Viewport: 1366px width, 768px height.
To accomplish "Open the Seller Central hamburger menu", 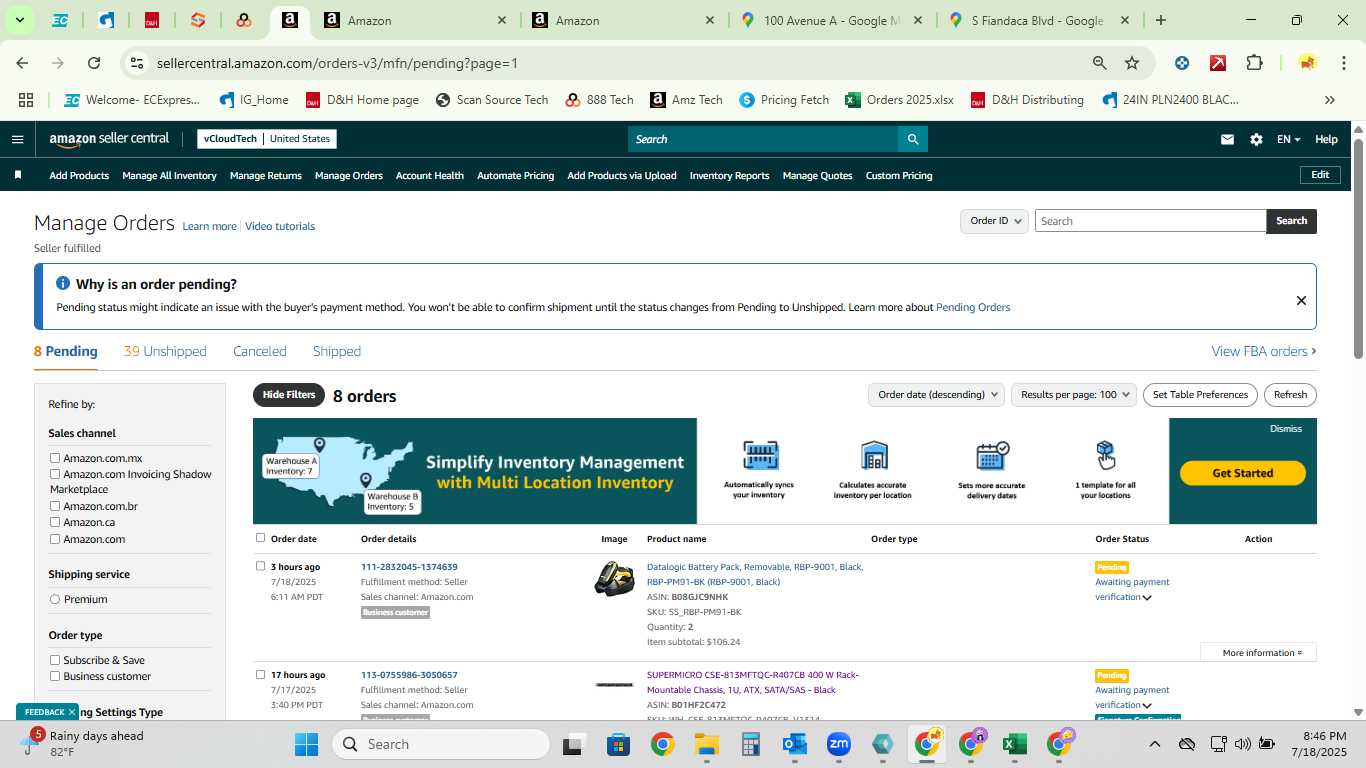I will pyautogui.click(x=17, y=139).
